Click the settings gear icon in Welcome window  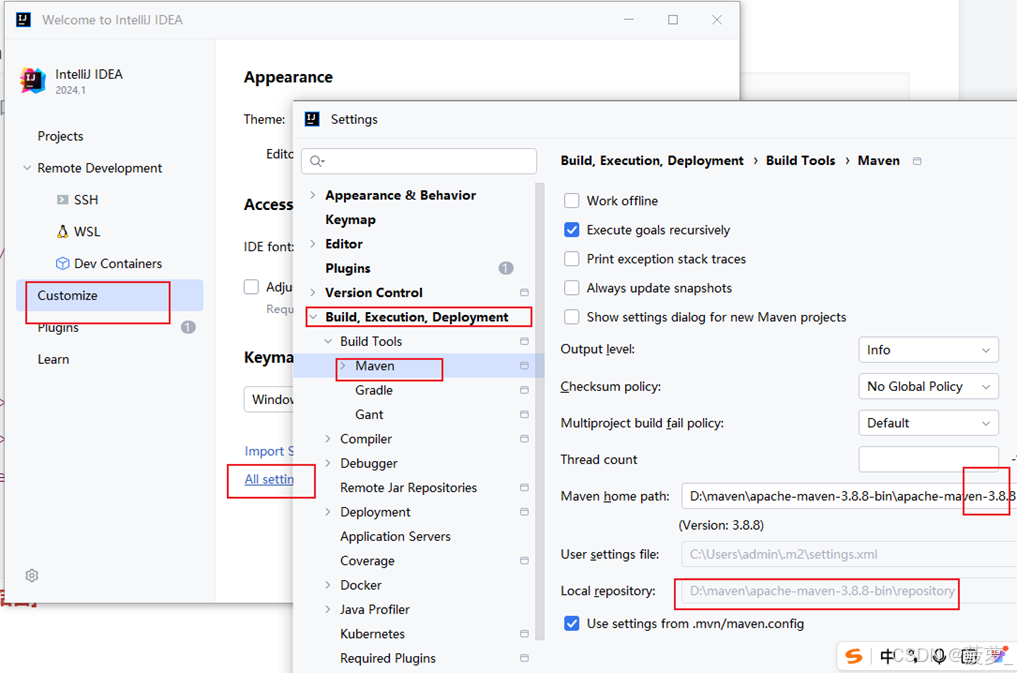click(32, 576)
